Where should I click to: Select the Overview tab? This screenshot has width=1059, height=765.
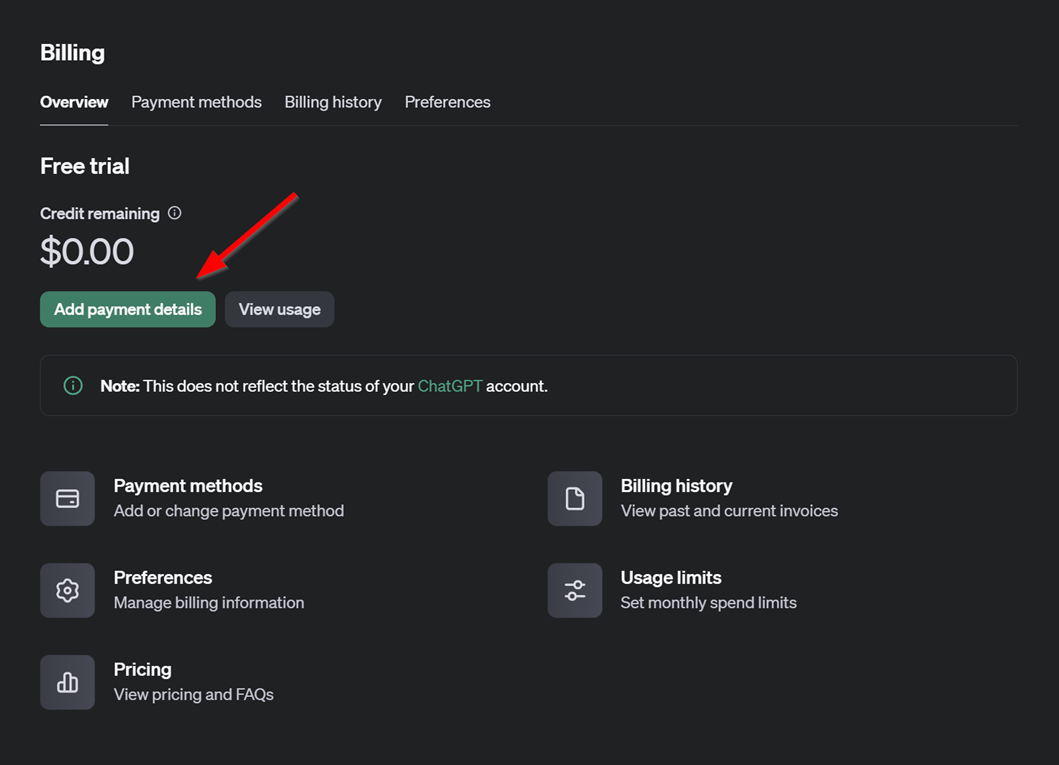tap(74, 102)
